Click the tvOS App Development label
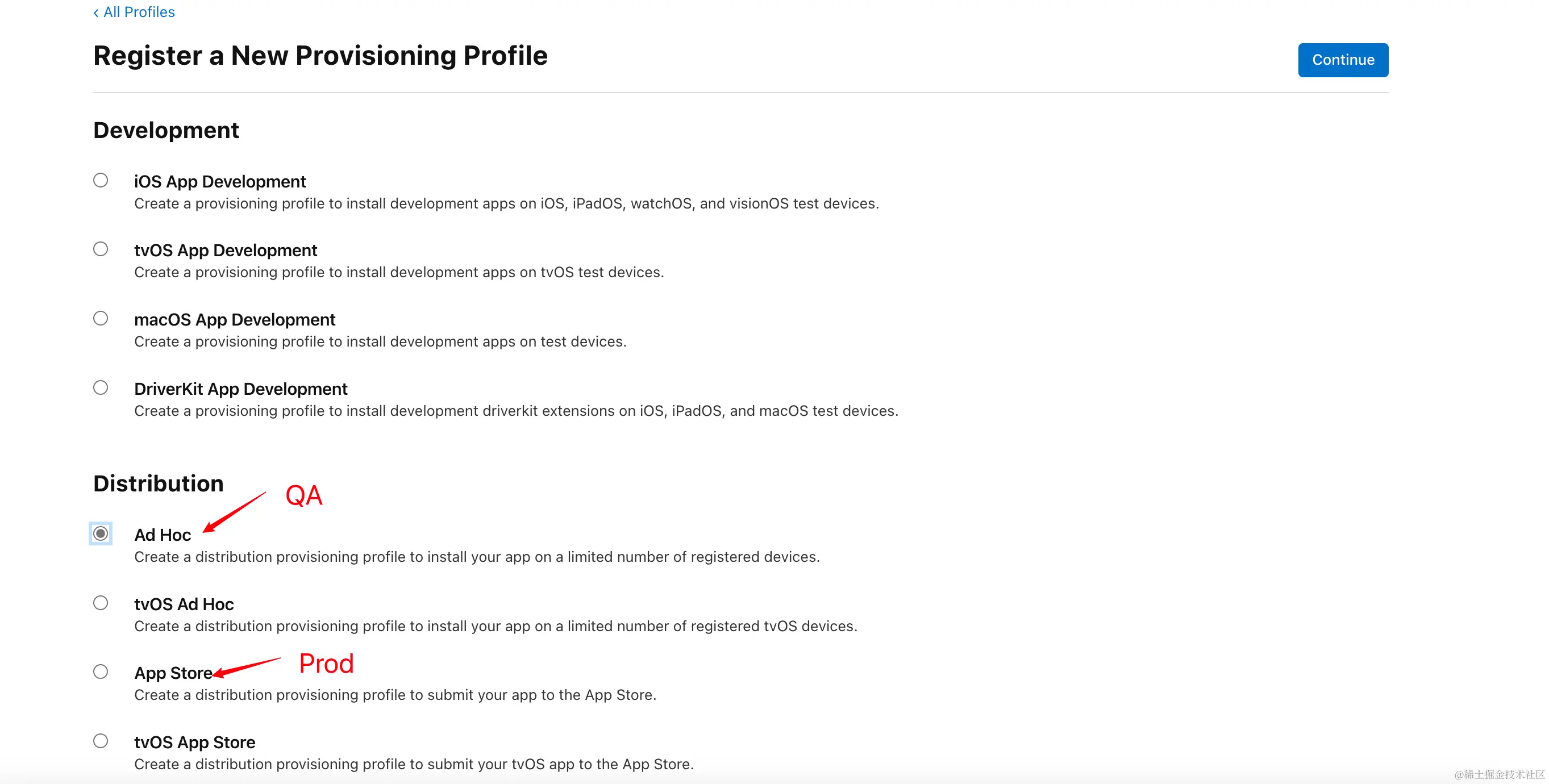1549x784 pixels. pyautogui.click(x=226, y=250)
